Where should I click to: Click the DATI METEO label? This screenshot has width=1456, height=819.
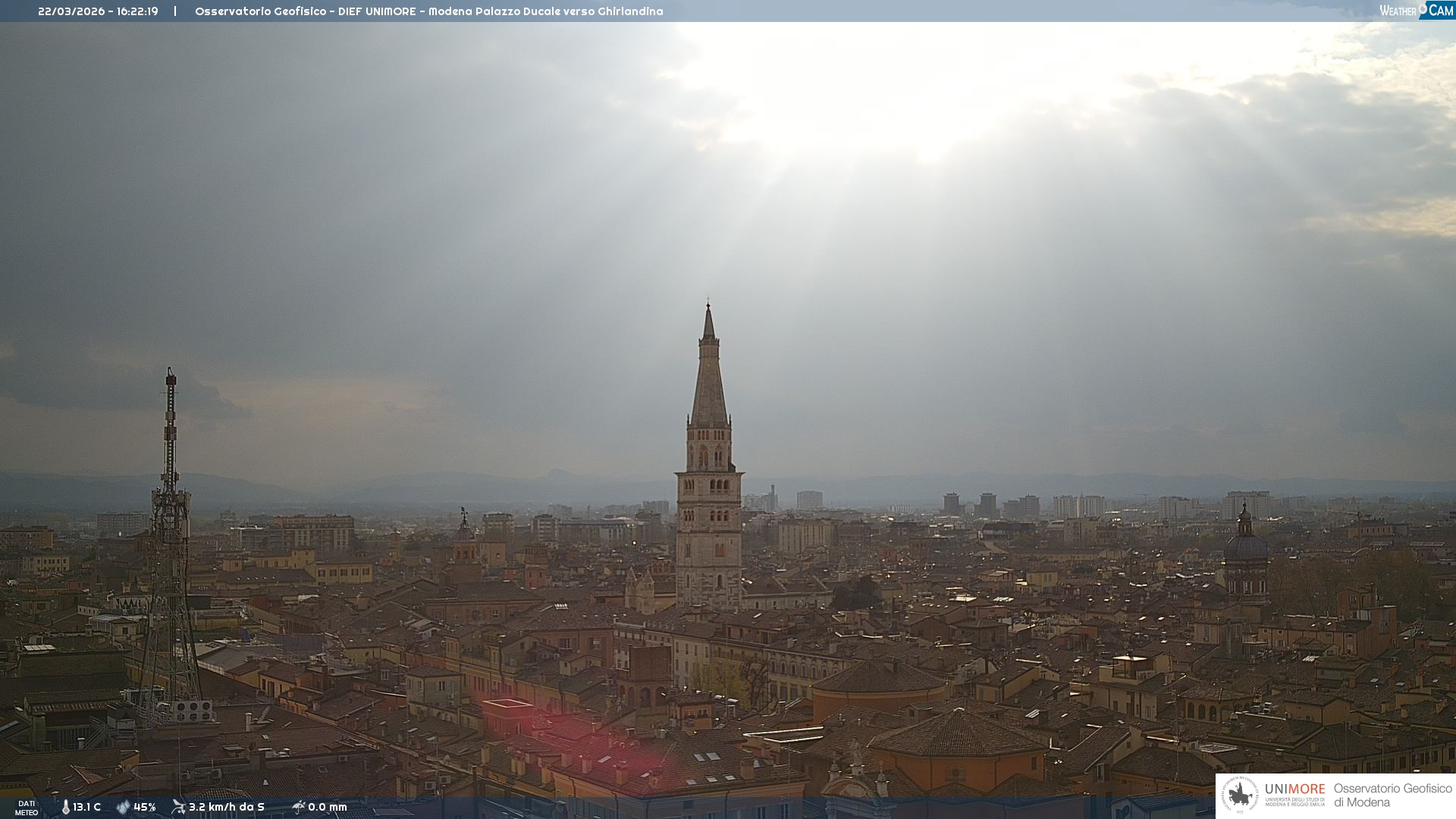click(27, 808)
